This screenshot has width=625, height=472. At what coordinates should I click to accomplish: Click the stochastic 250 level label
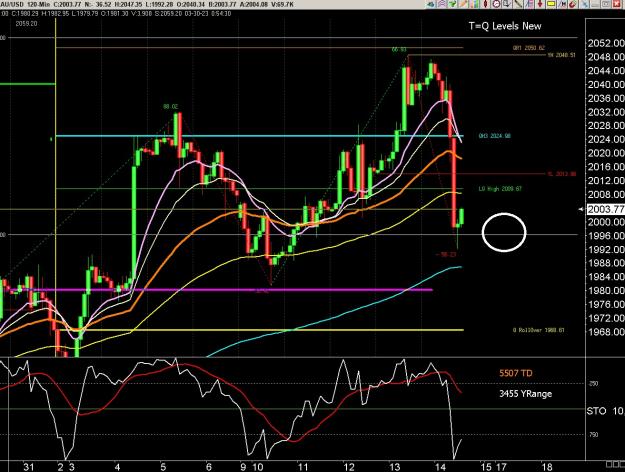tap(594, 384)
